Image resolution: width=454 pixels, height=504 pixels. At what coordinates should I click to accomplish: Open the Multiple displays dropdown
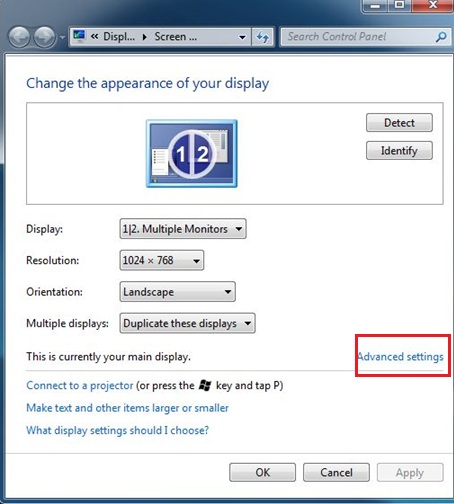coord(187,323)
